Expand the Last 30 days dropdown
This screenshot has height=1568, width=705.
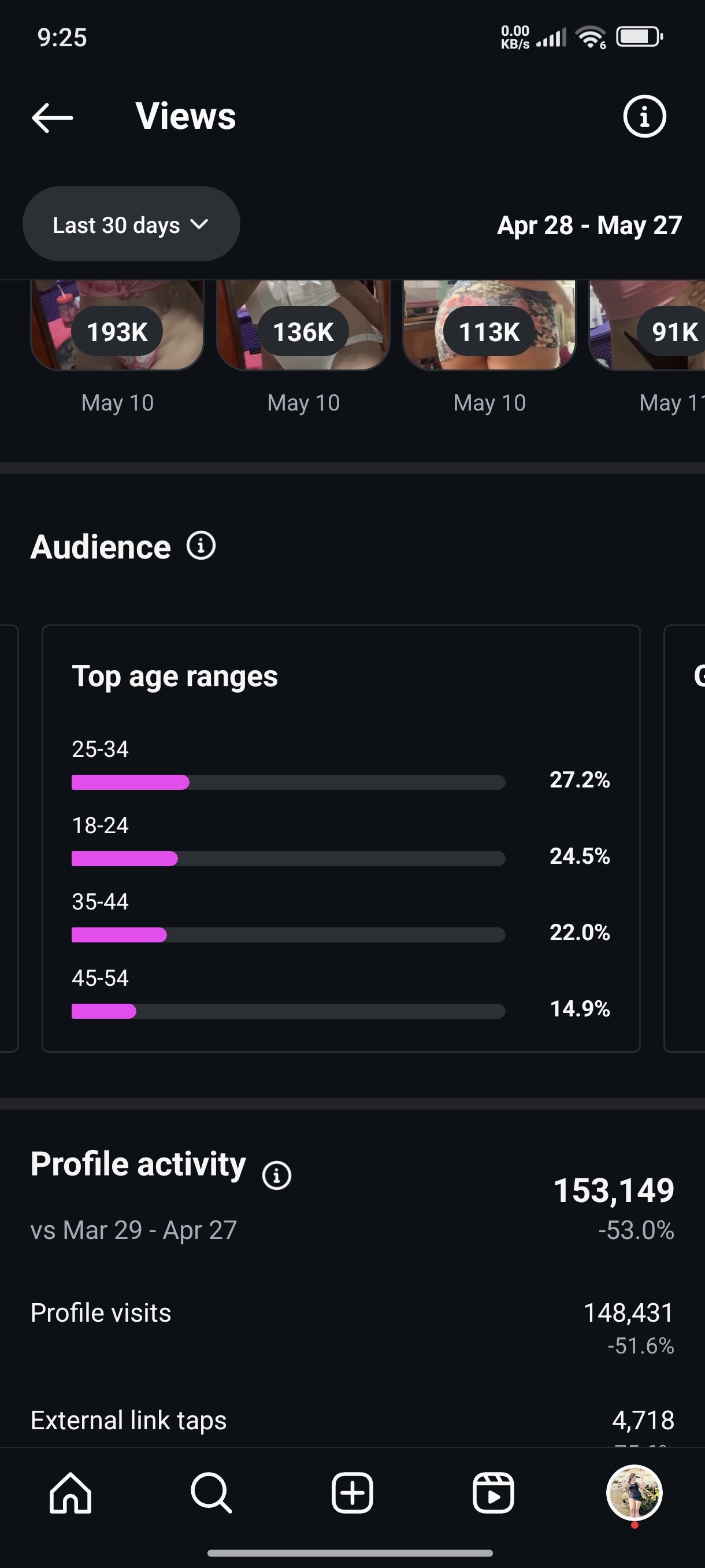131,224
